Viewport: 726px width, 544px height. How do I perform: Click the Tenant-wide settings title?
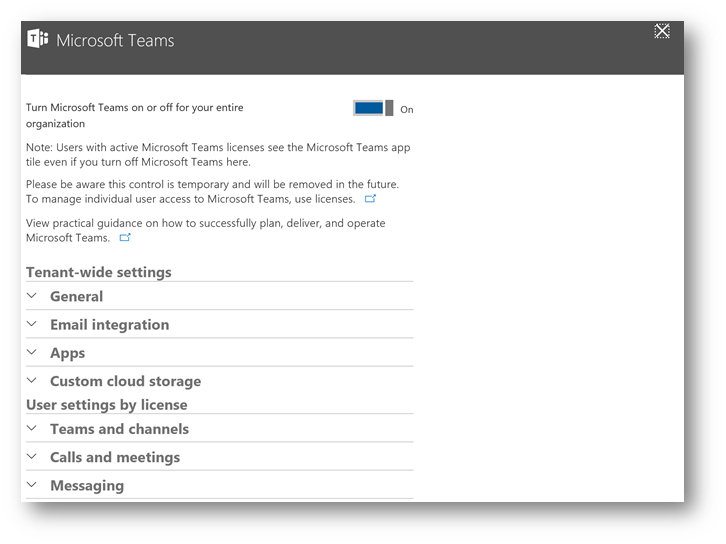coord(99,272)
